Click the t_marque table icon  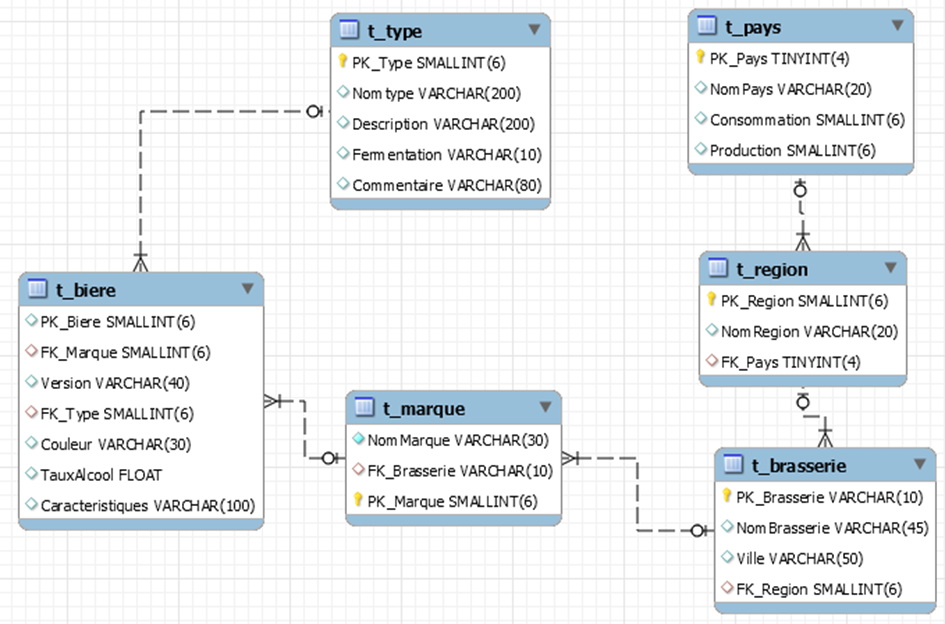point(364,408)
